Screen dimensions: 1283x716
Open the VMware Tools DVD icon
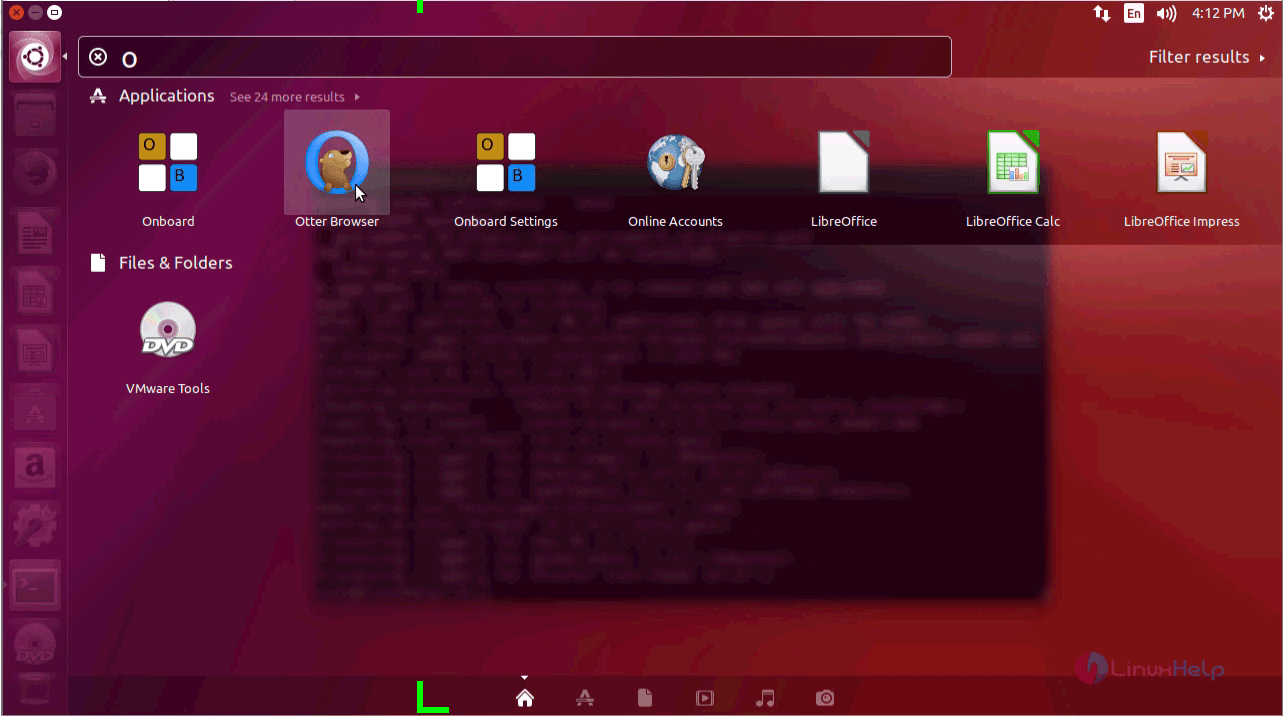168,329
